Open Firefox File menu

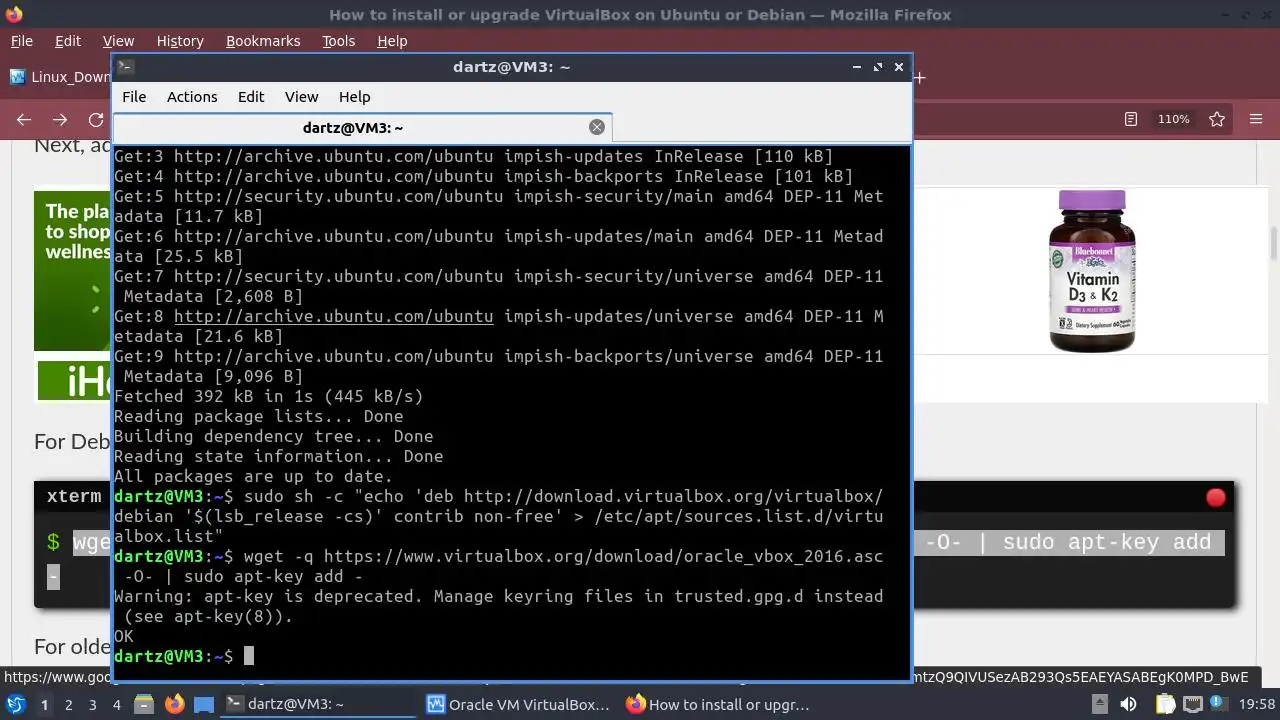21,41
